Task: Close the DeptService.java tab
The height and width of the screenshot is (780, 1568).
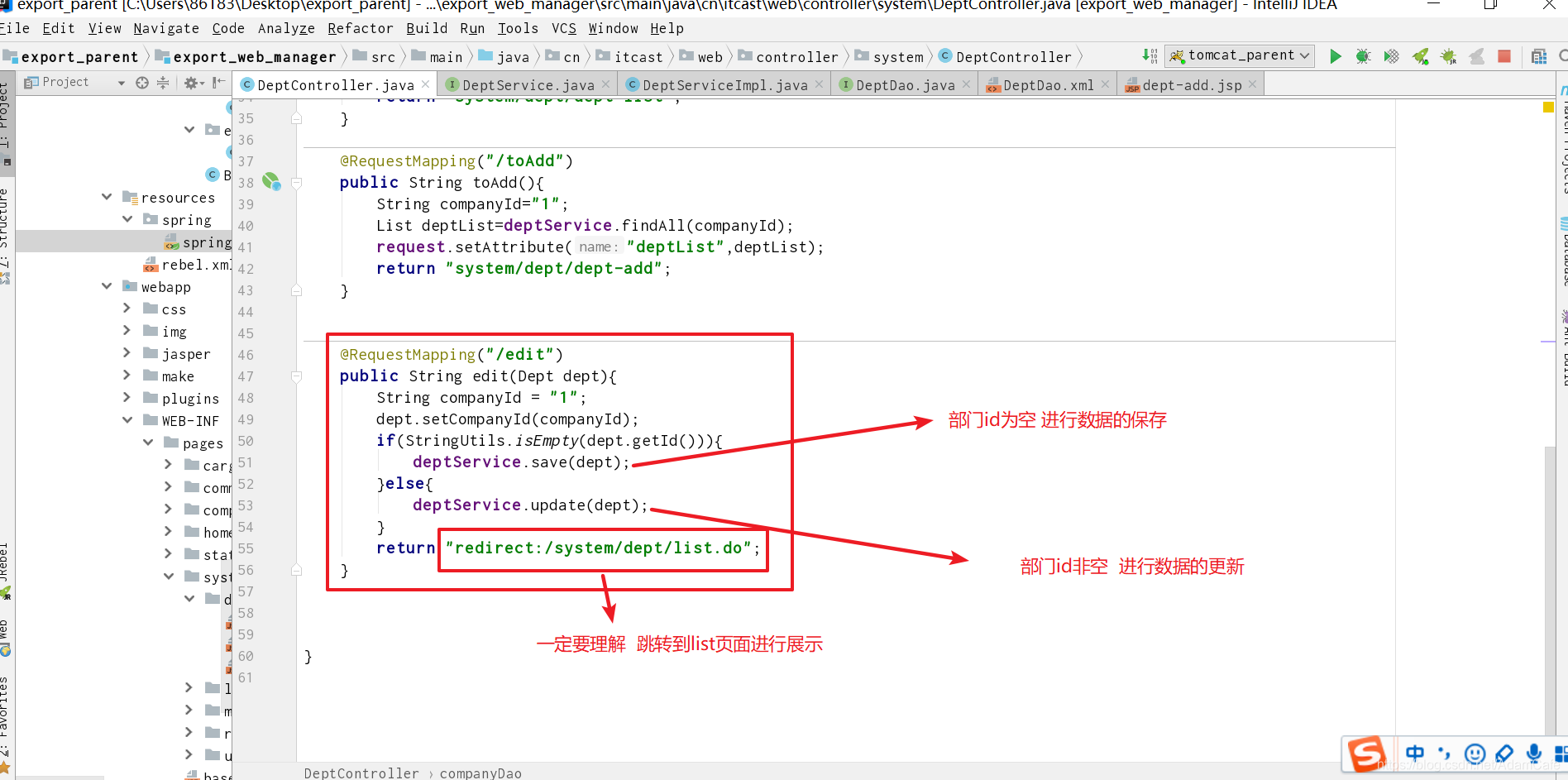Action: click(605, 84)
